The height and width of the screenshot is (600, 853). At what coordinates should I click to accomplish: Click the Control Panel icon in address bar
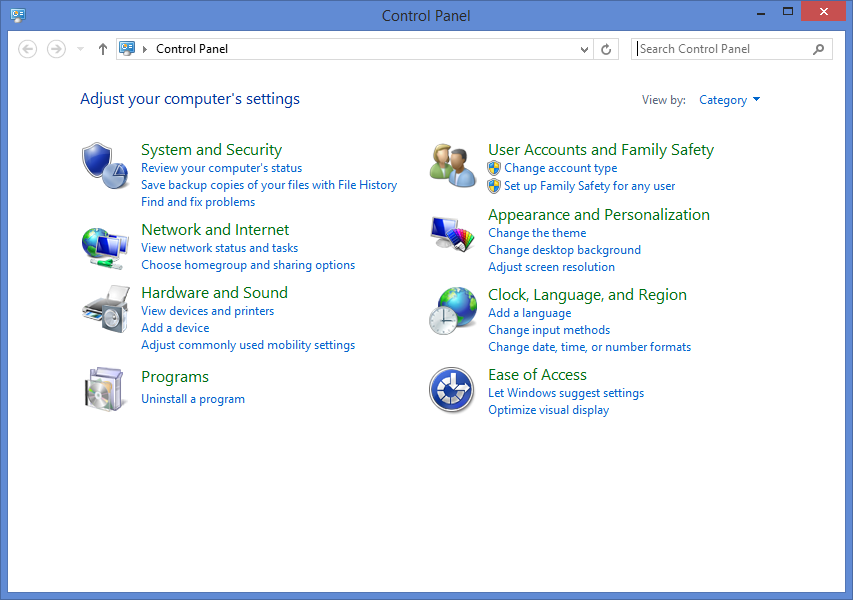tap(127, 48)
